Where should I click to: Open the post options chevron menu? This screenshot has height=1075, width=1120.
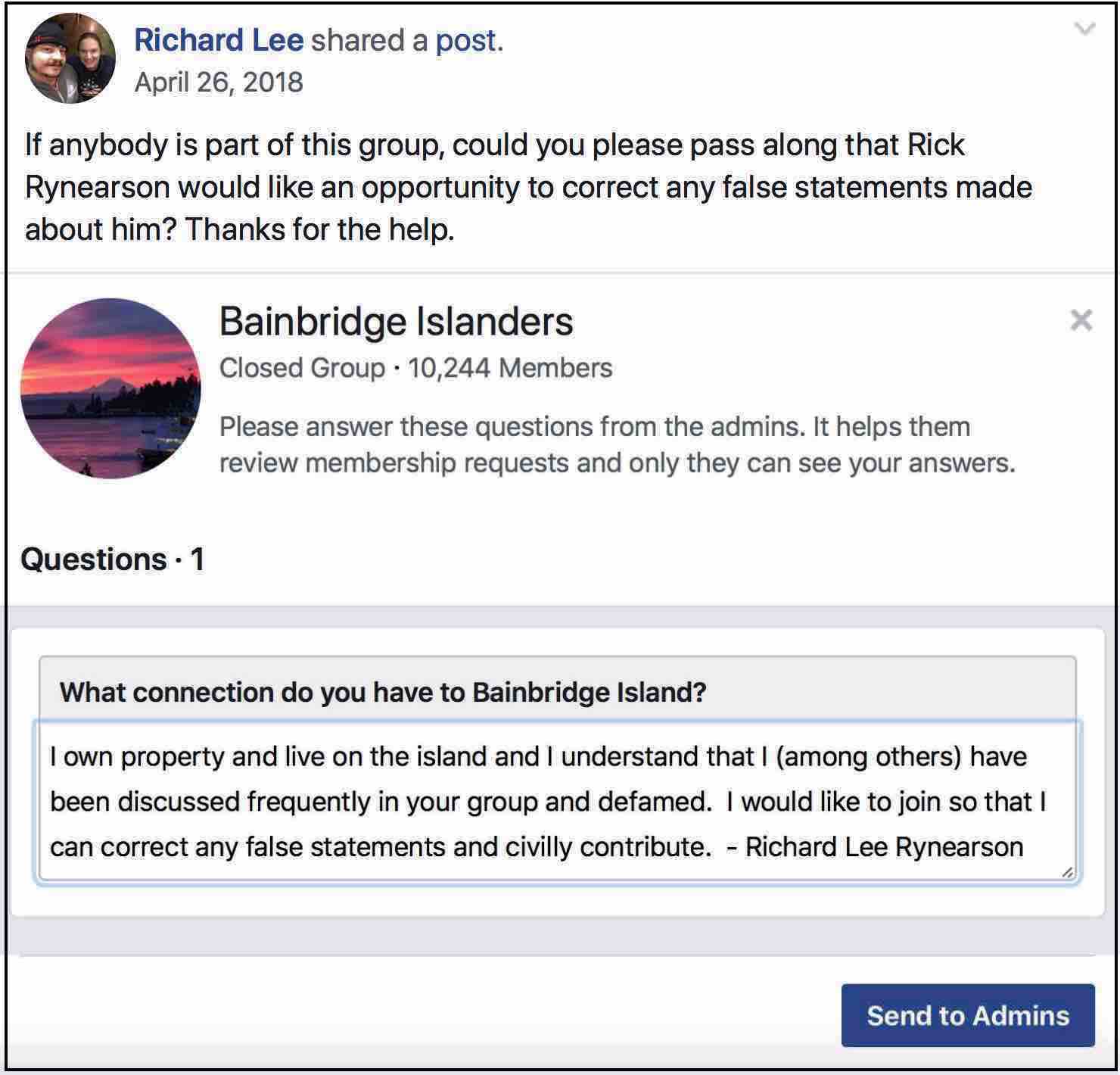pyautogui.click(x=1084, y=30)
